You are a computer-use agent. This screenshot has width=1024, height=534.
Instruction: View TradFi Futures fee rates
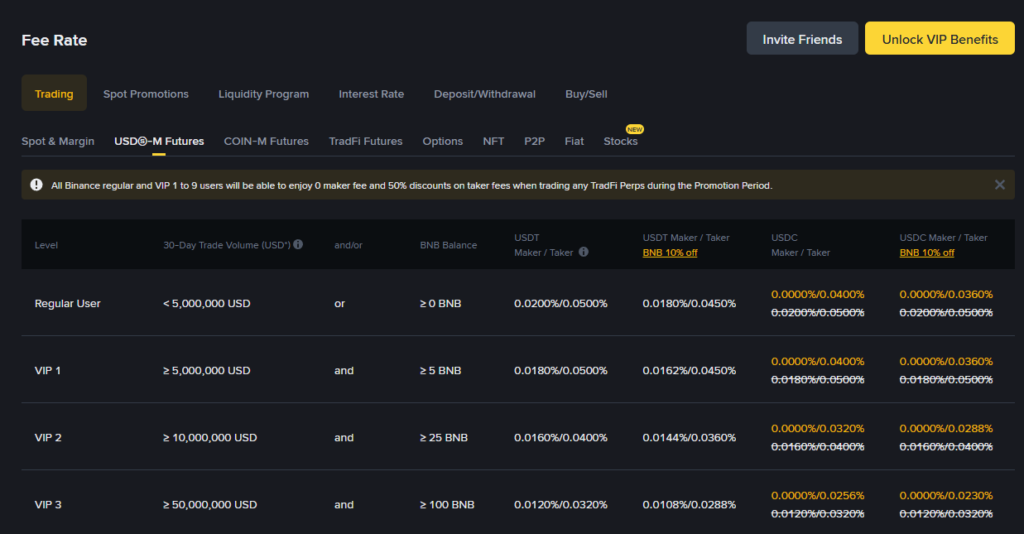[366, 141]
